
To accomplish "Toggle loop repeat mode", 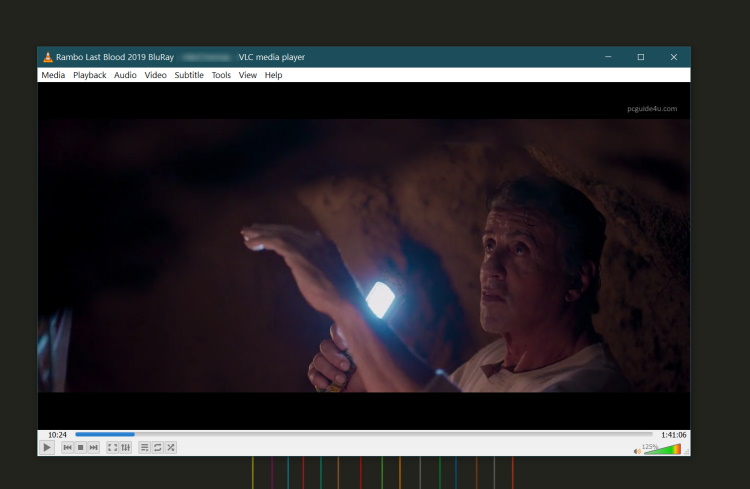I will click(158, 447).
